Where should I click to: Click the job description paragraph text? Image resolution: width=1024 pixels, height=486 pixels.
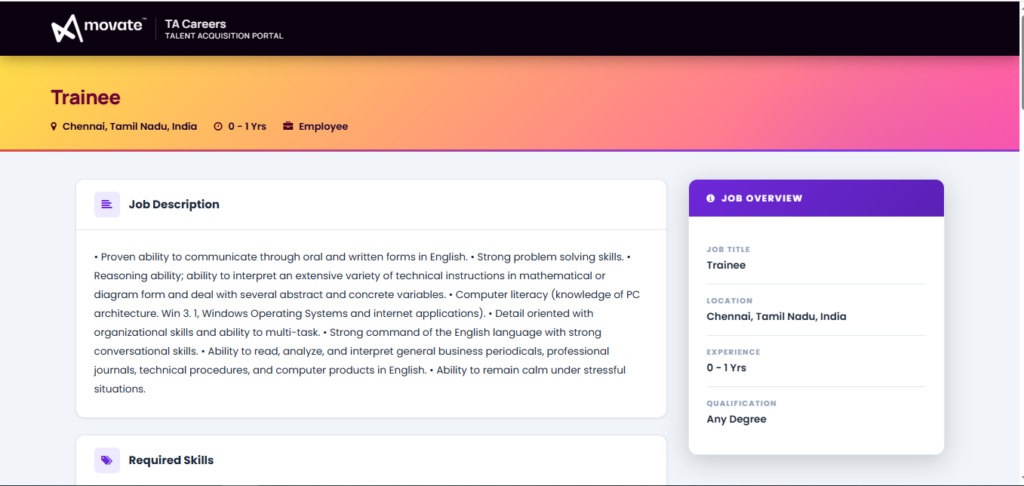[367, 323]
